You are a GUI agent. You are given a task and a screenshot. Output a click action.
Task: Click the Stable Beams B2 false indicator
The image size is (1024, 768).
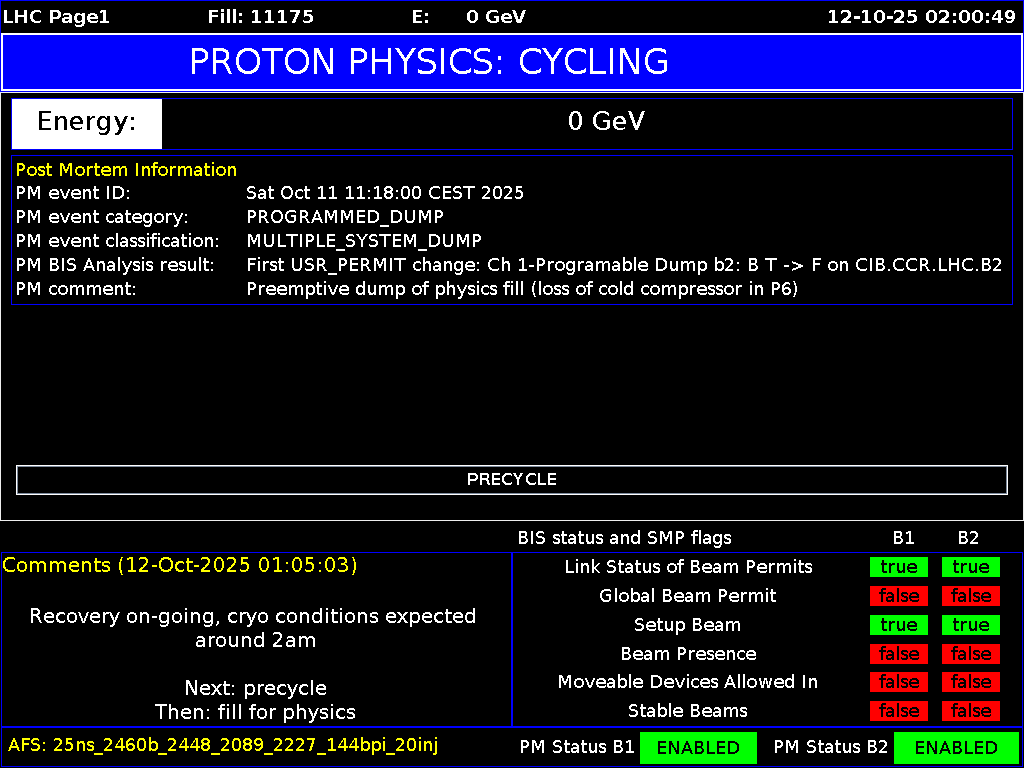tap(969, 710)
